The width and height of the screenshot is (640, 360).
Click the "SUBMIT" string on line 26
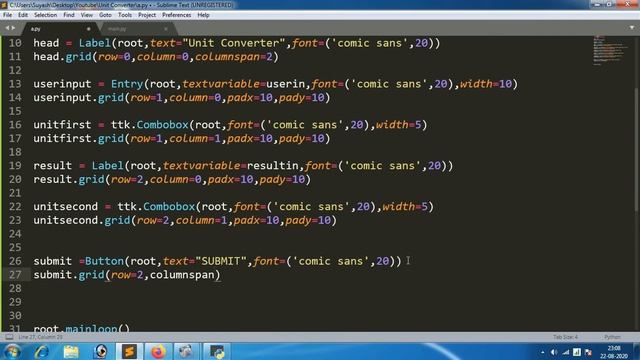click(x=221, y=261)
